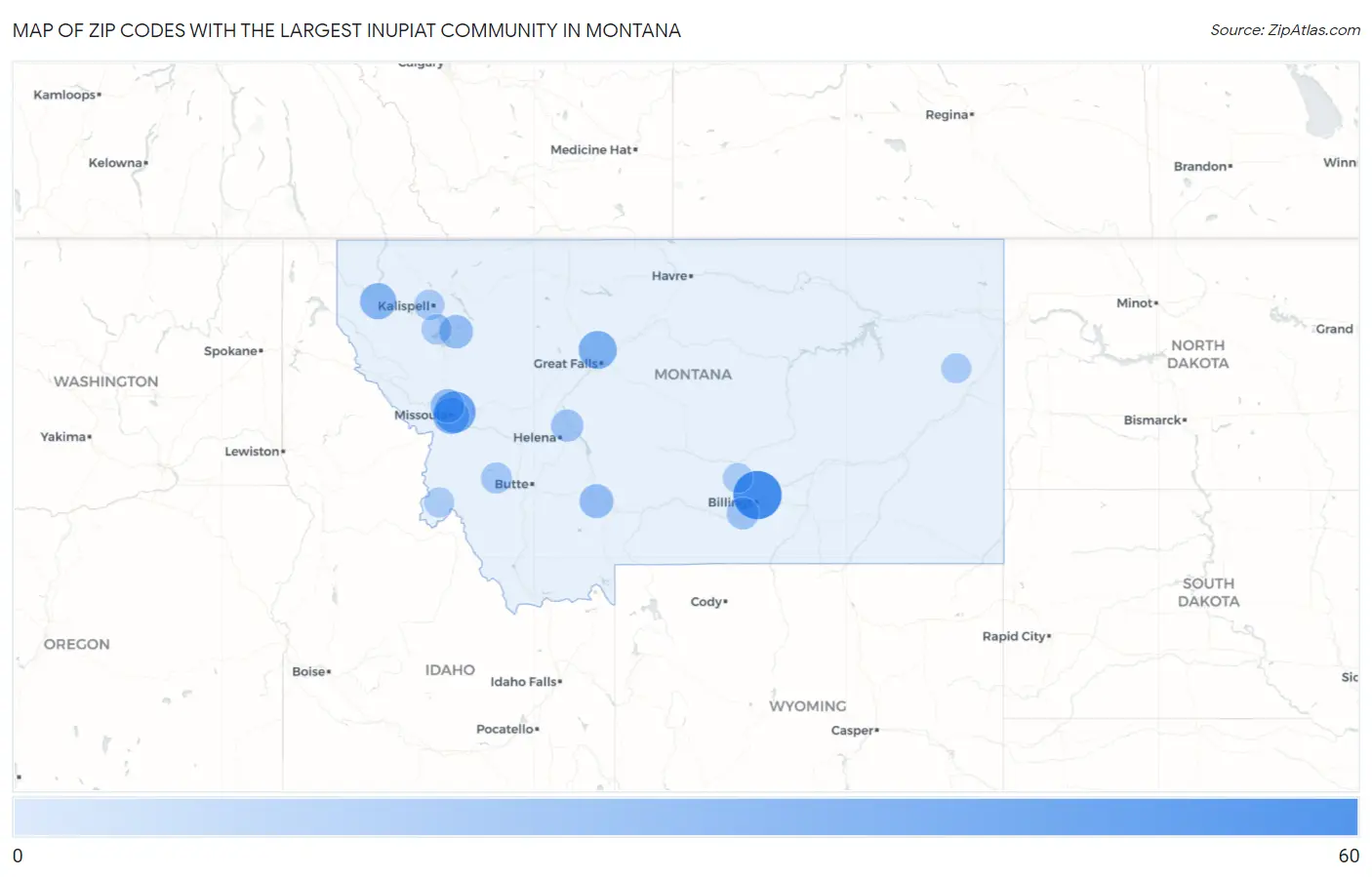Click the map title heading
Screen dimensions: 1372x877
(346, 30)
